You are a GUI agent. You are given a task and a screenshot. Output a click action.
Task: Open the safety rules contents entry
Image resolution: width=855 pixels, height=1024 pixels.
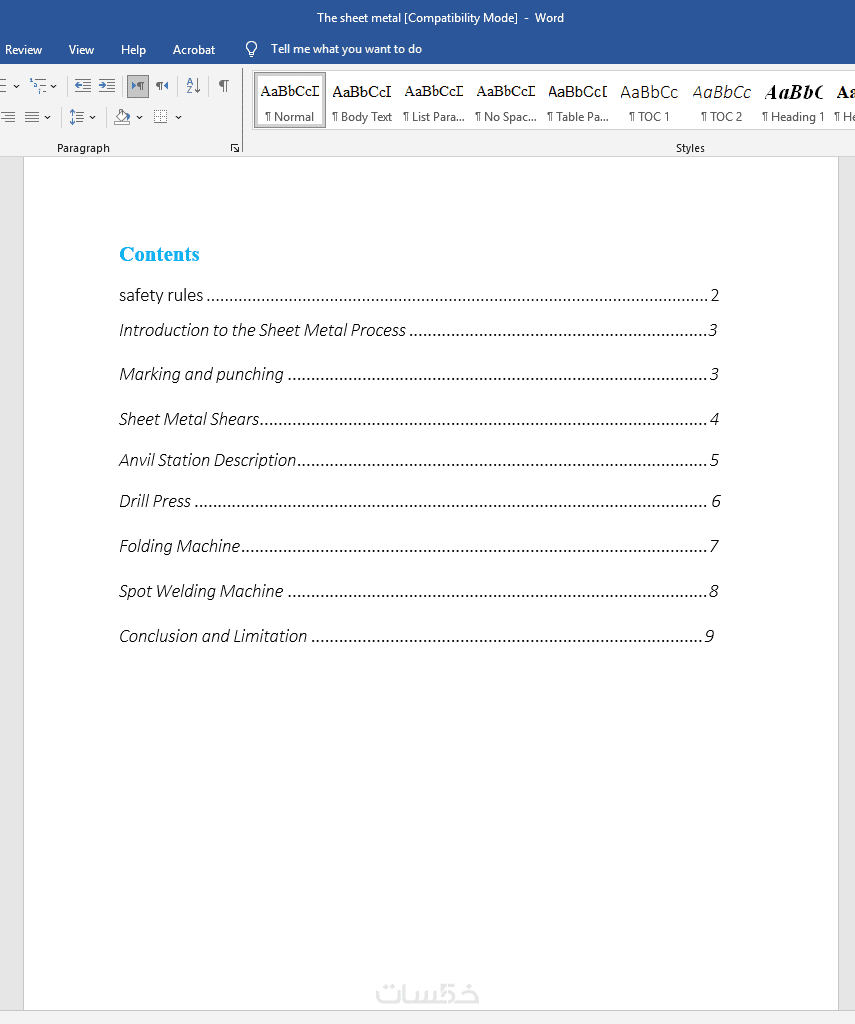(419, 295)
